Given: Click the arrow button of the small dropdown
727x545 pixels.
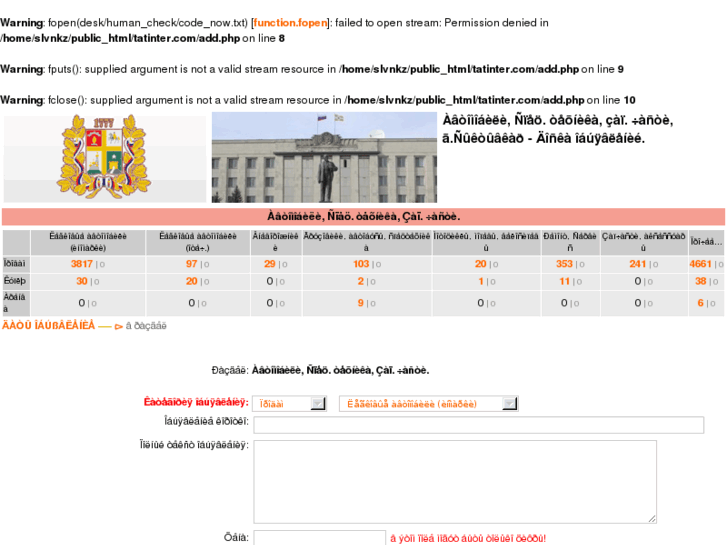Looking at the screenshot, I should coord(318,404).
